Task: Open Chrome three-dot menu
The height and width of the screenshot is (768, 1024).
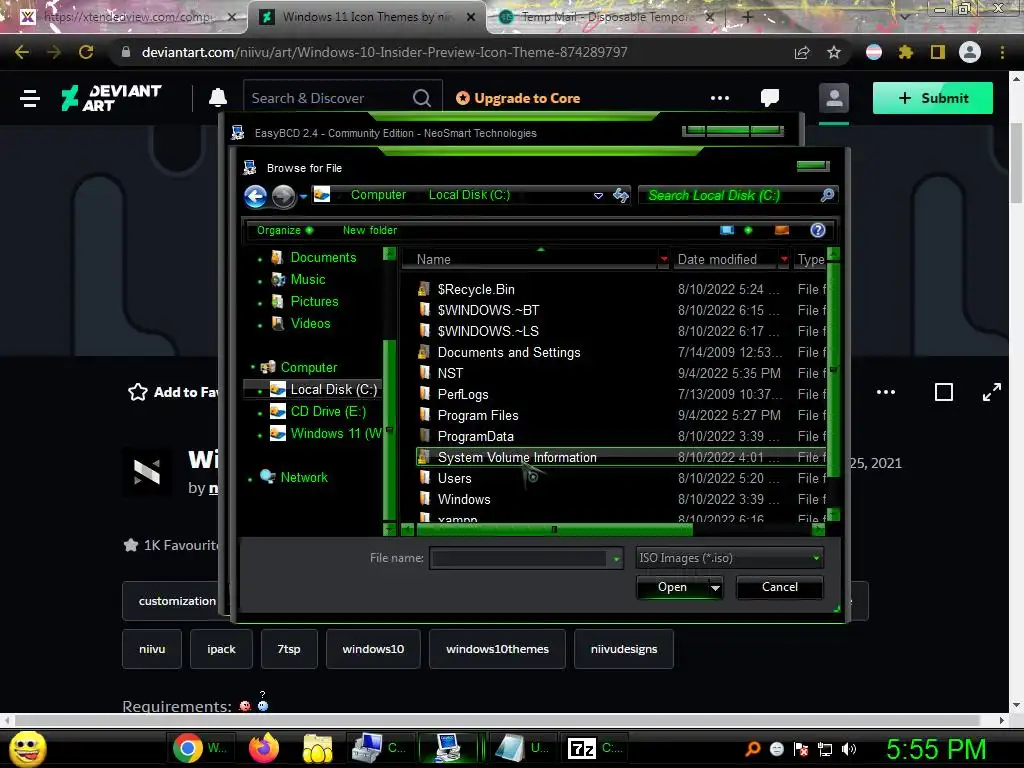Action: (1002, 52)
